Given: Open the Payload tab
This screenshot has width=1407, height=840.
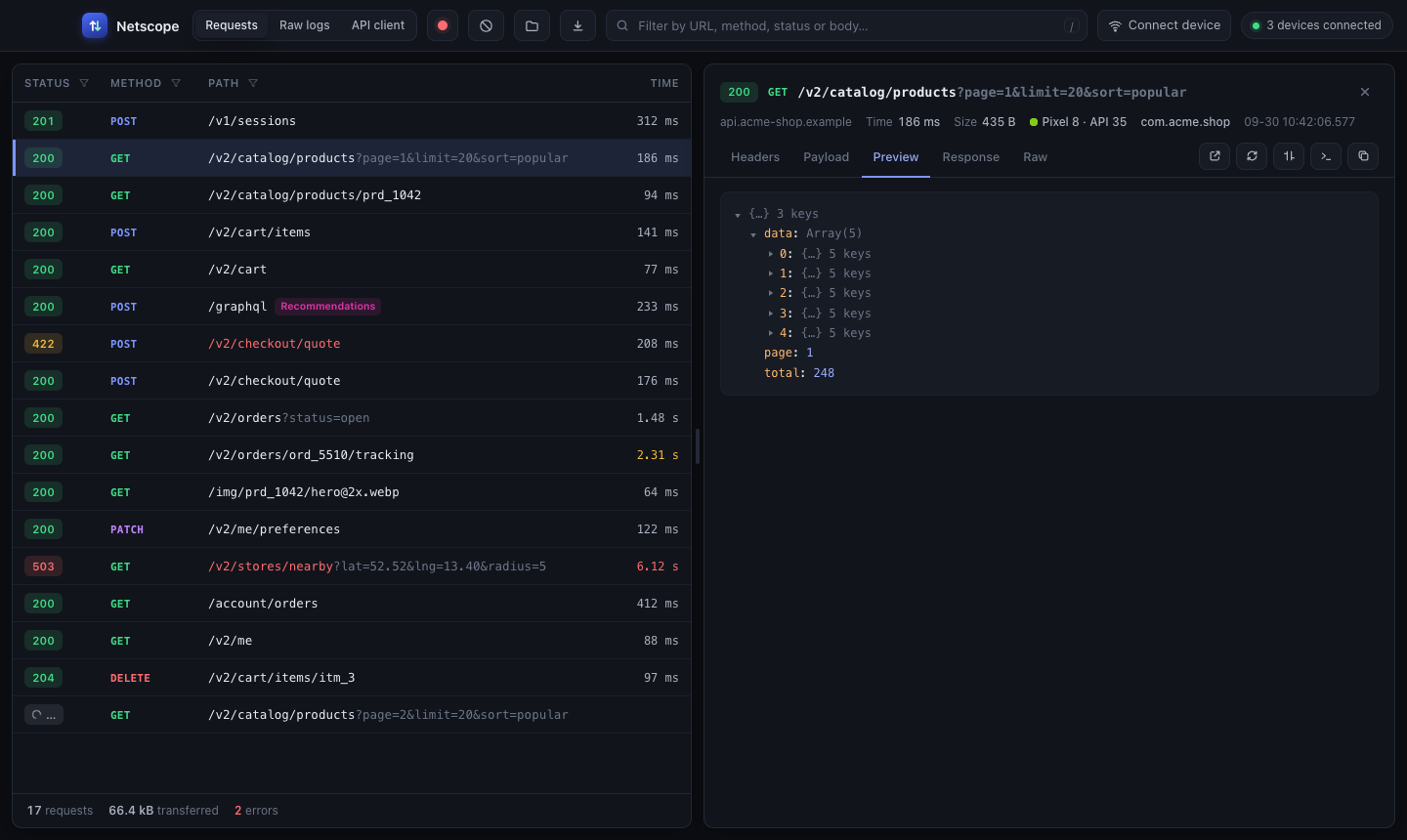Looking at the screenshot, I should tap(827, 157).
